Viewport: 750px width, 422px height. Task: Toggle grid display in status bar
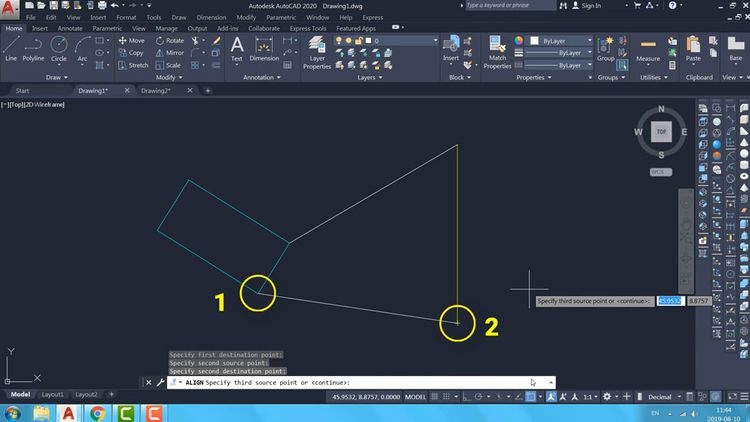click(x=435, y=397)
